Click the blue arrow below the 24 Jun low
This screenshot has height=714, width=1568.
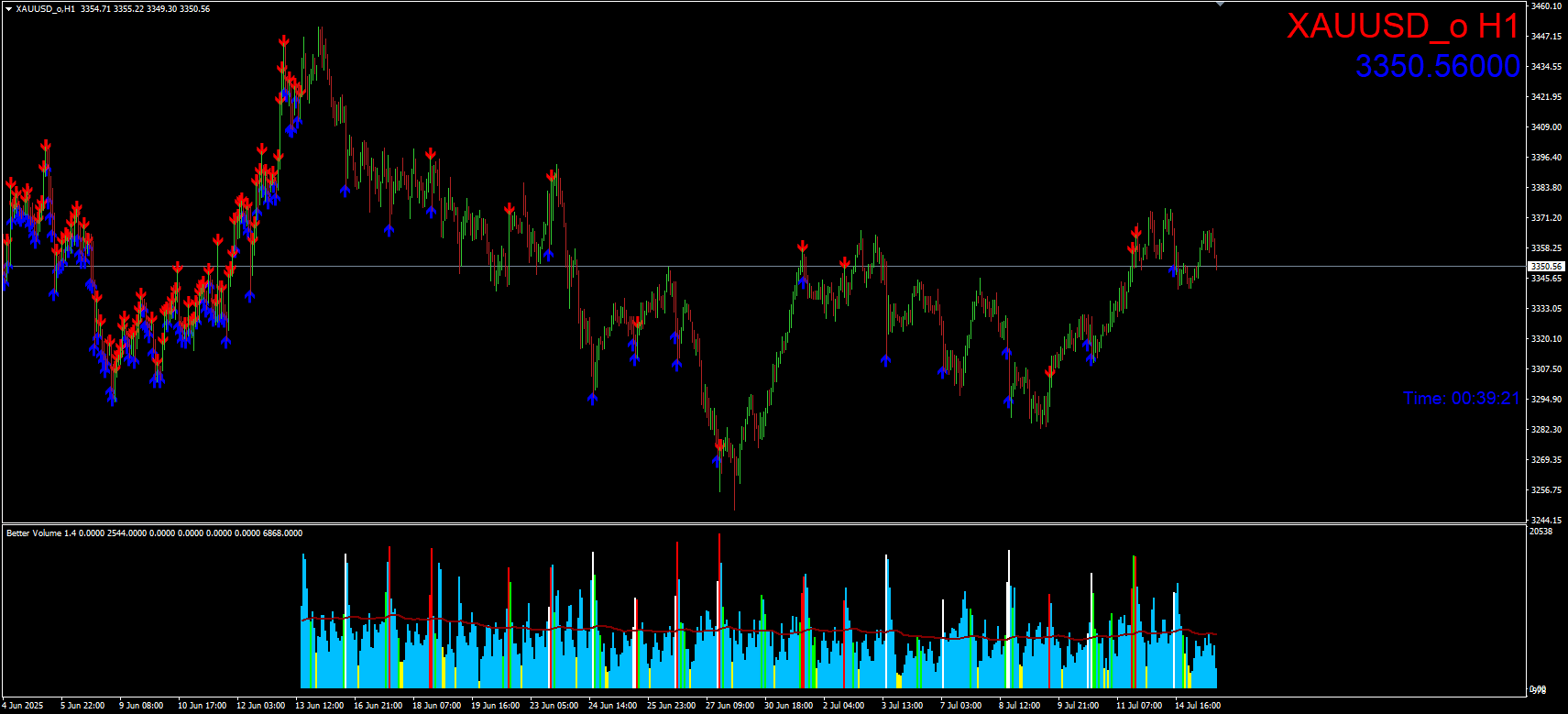point(593,398)
